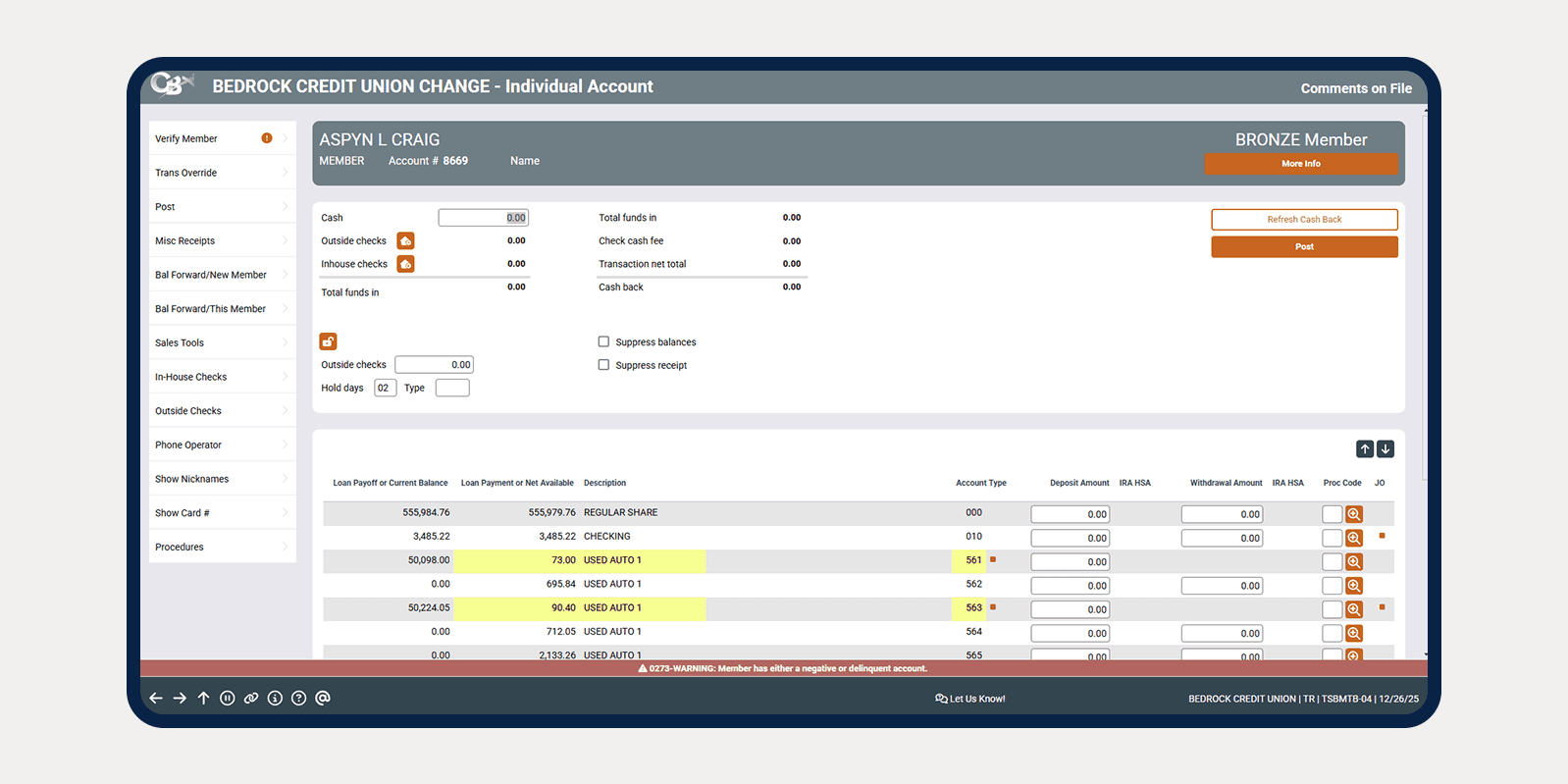Click the balance 555,984.76 in the table
The height and width of the screenshot is (784, 1568).
(x=426, y=512)
